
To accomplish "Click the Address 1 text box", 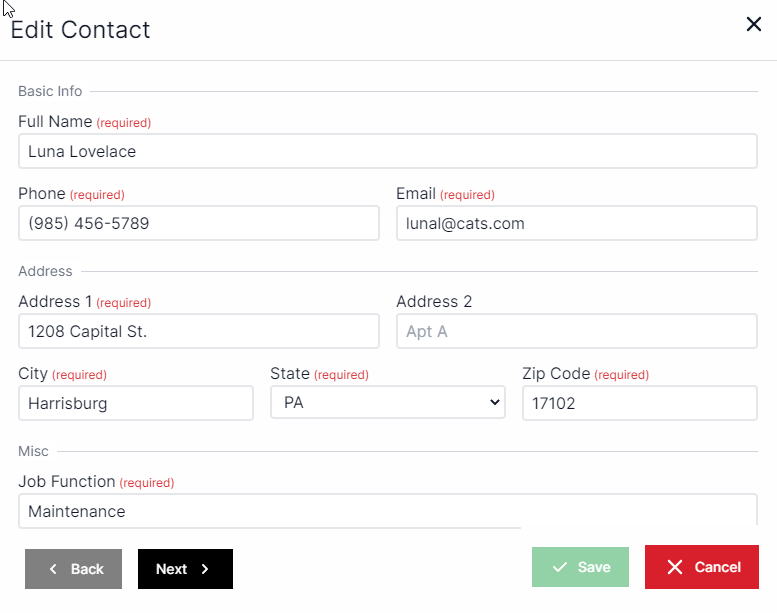I will tap(198, 331).
